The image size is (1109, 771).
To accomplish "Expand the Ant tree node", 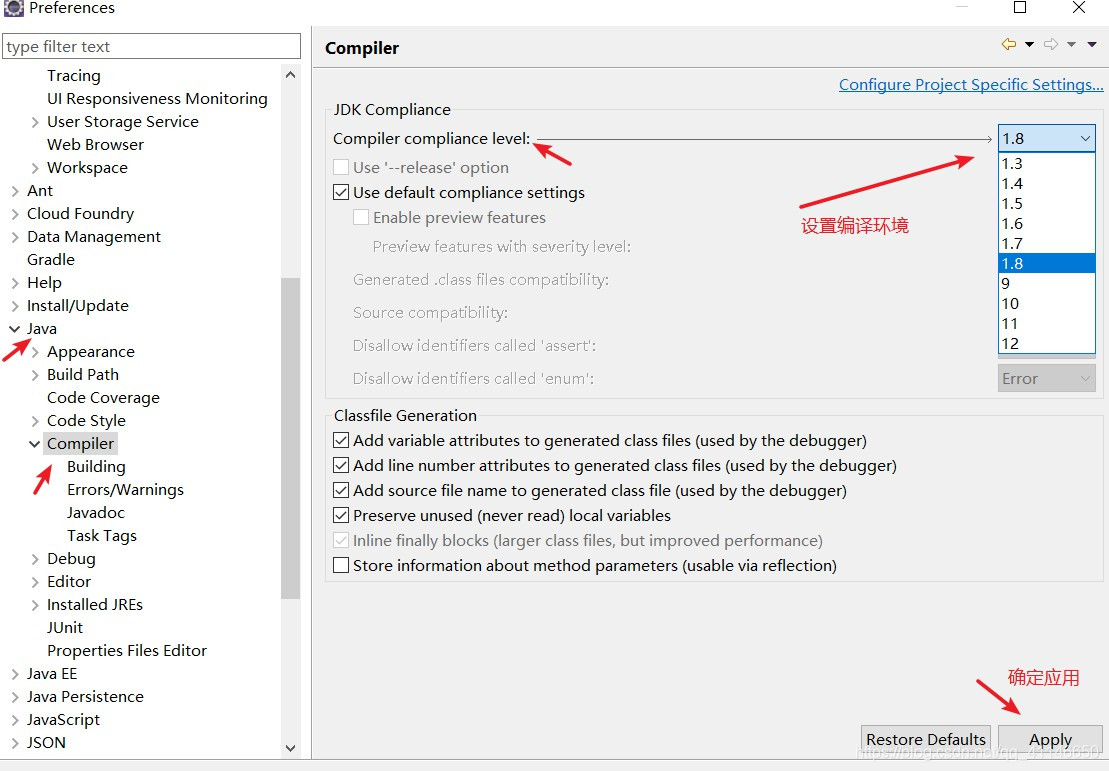I will (15, 191).
